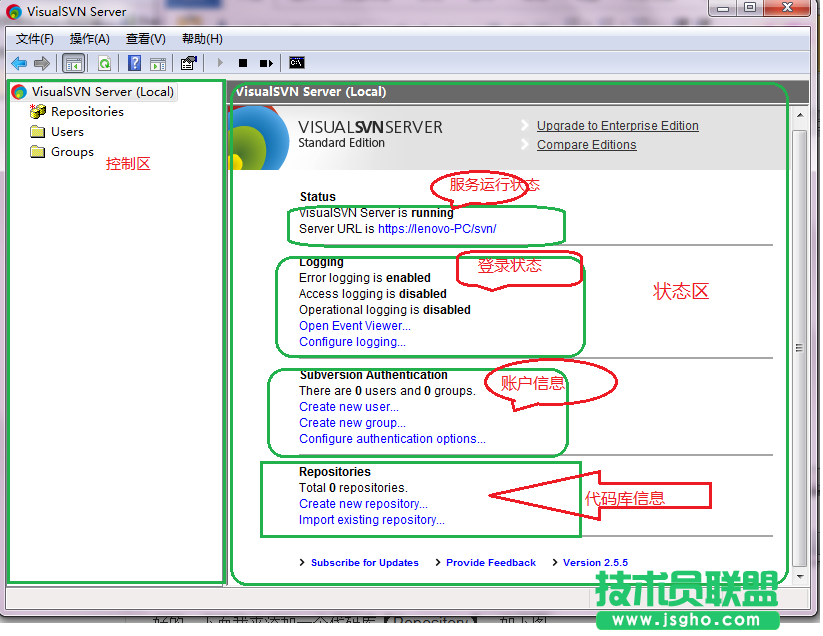Screen dimensions: 823x636
Task: Restart the service using the restart icon
Action: [x=264, y=62]
